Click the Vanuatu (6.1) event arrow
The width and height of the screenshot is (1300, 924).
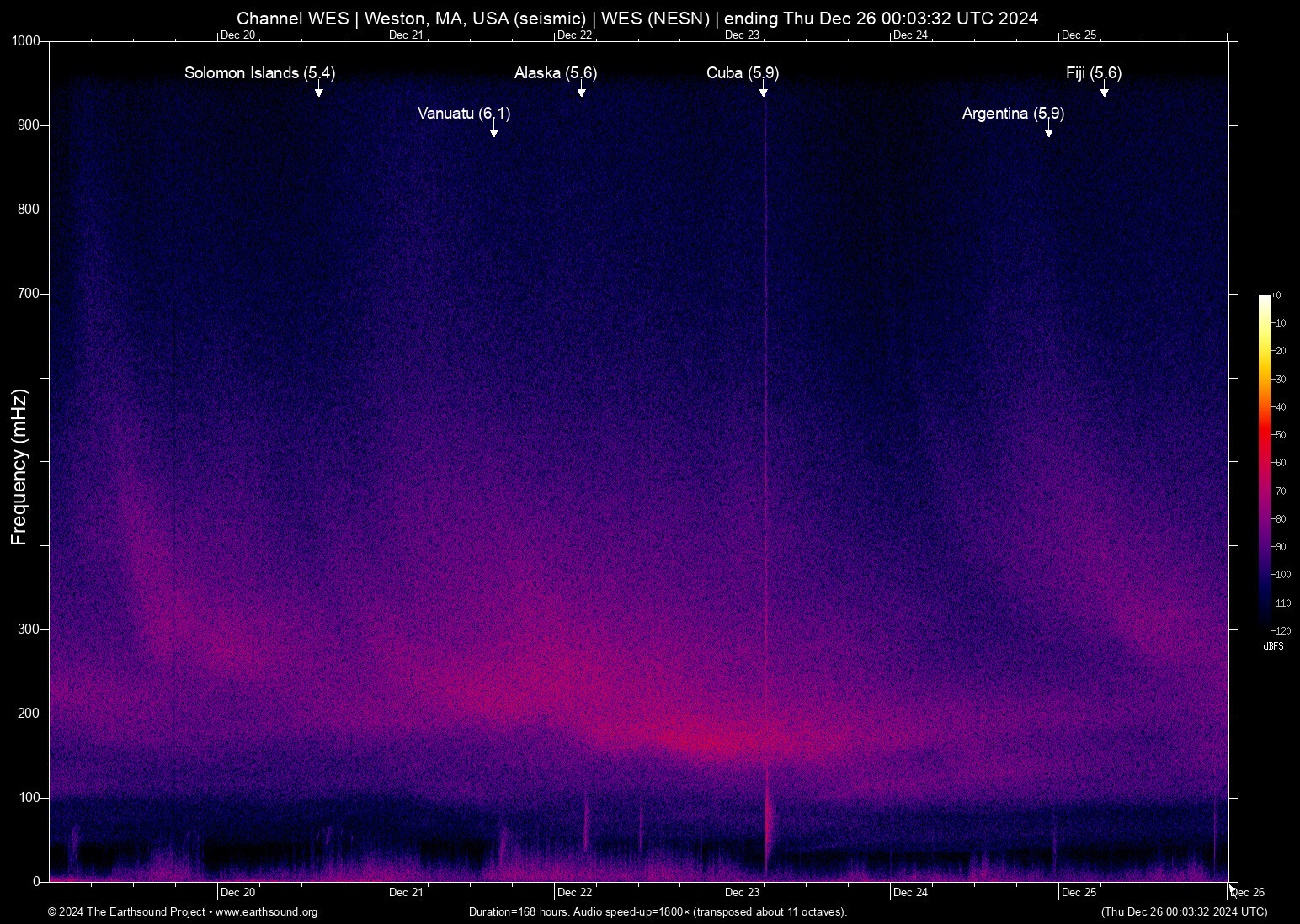[x=493, y=130]
